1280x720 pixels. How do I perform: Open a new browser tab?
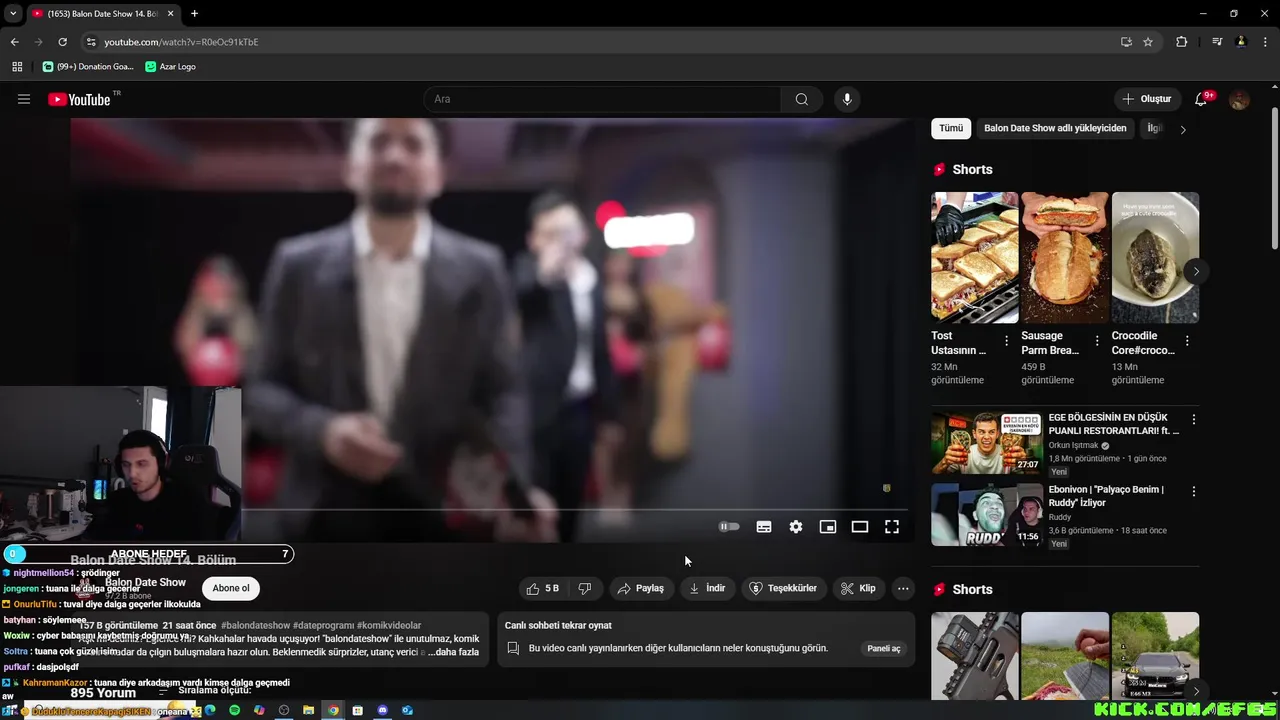tap(194, 14)
